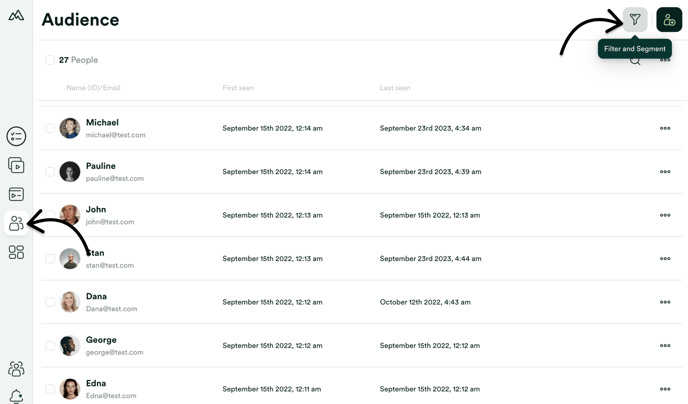Open more options for George's row

click(x=665, y=346)
